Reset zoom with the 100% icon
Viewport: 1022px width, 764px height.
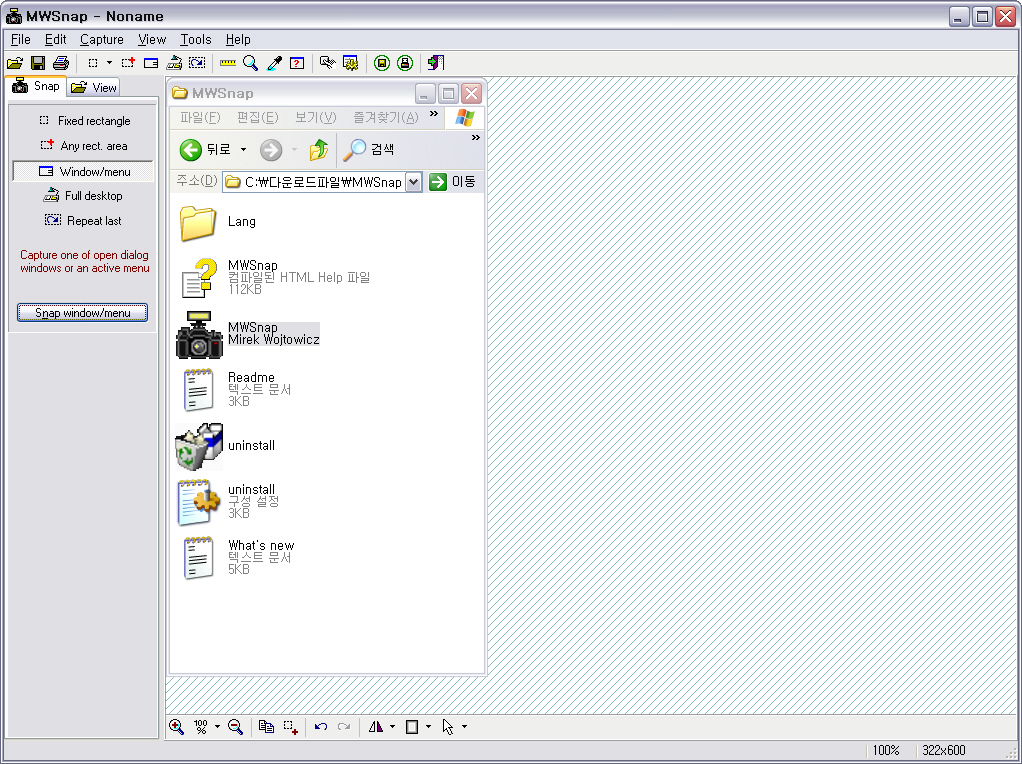coord(201,727)
